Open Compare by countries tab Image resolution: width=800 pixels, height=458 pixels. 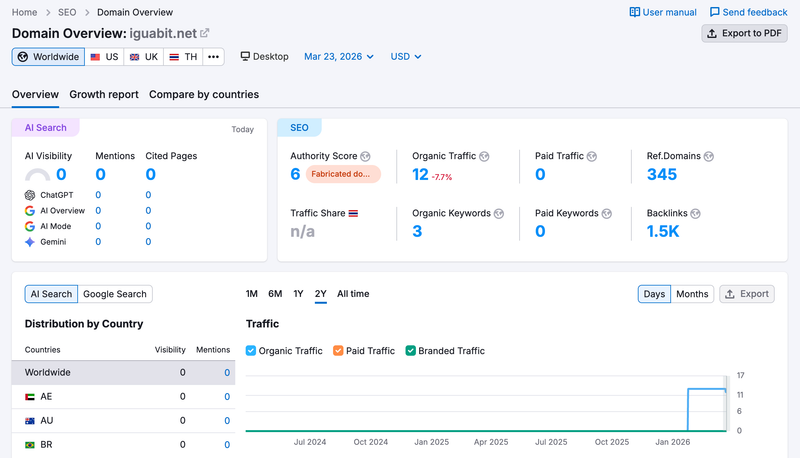[204, 94]
